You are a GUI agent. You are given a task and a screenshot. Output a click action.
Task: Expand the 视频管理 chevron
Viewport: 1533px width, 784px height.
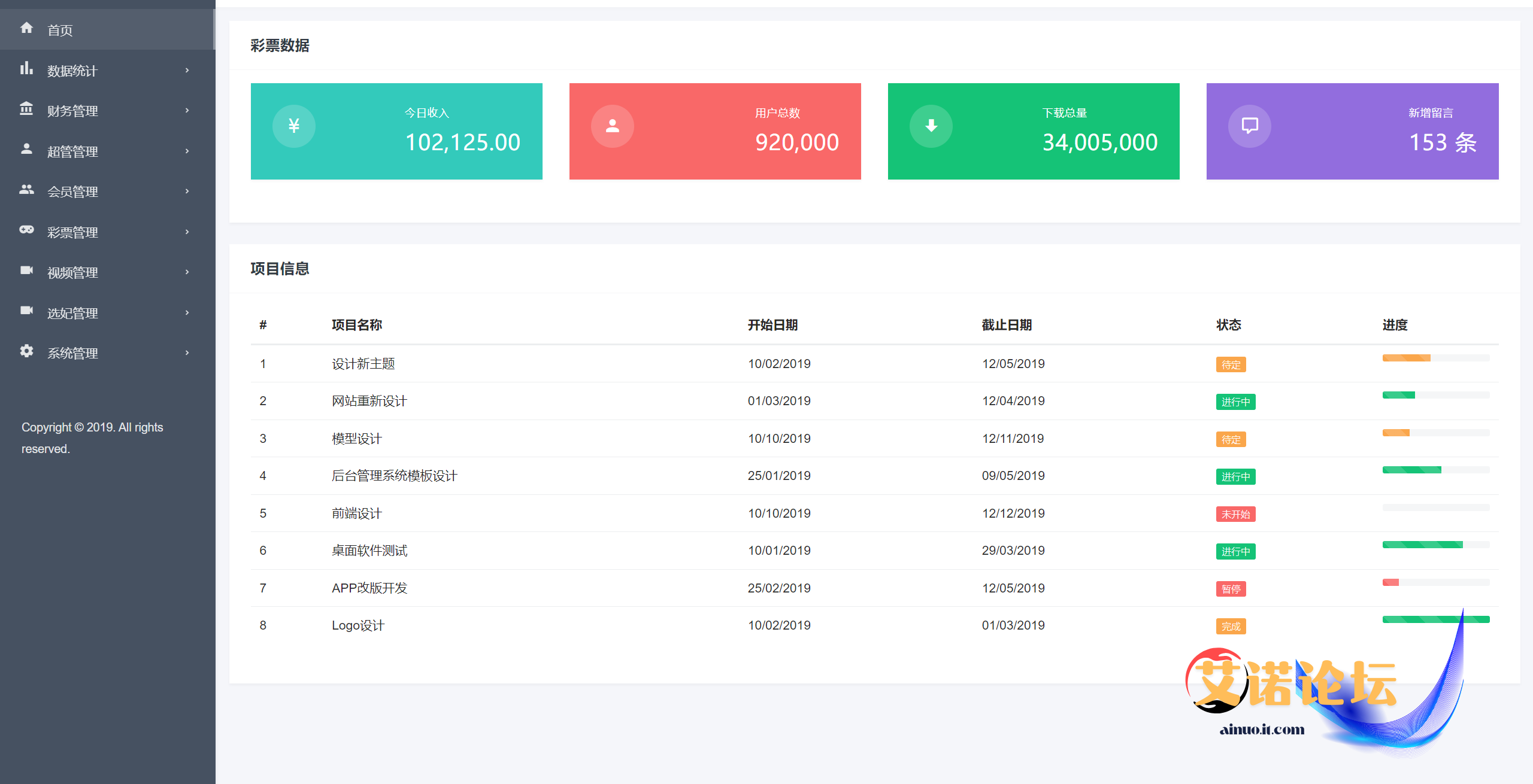pyautogui.click(x=187, y=272)
